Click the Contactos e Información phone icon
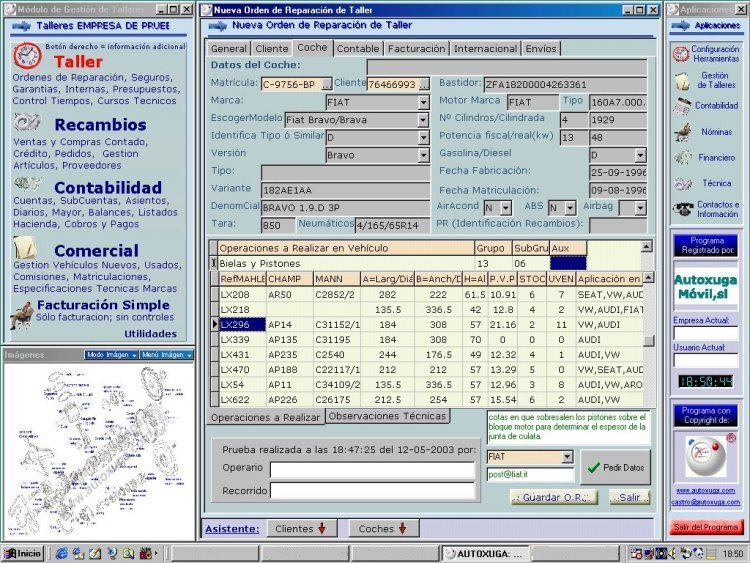Image resolution: width=750 pixels, height=563 pixels. coord(683,209)
